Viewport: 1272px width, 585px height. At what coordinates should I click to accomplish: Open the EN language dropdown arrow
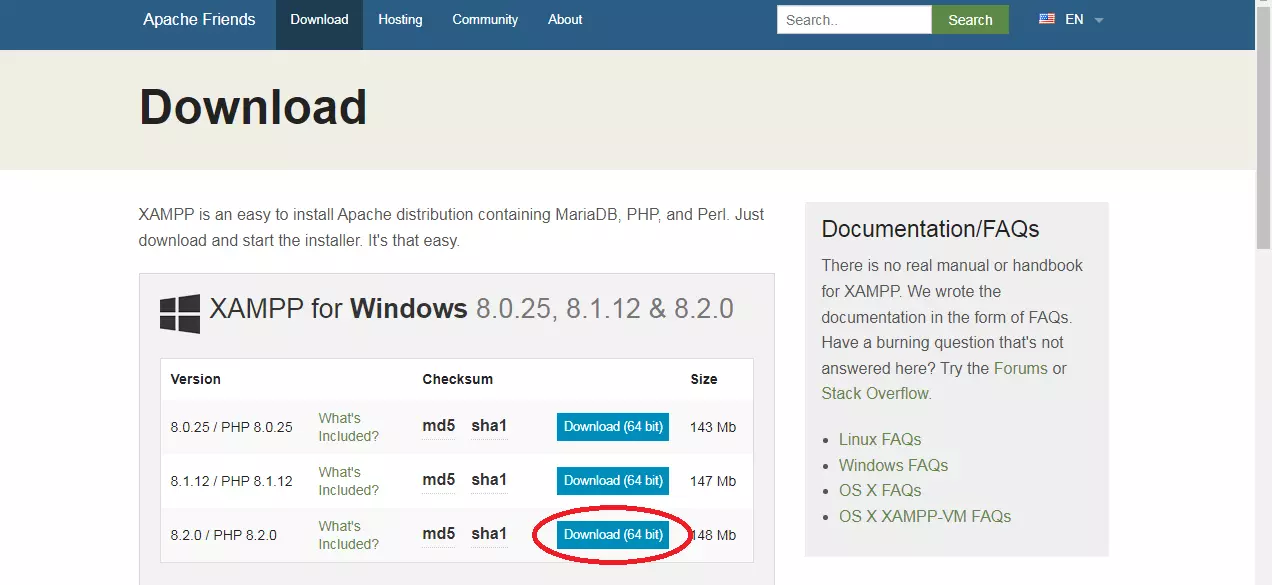coord(1098,20)
